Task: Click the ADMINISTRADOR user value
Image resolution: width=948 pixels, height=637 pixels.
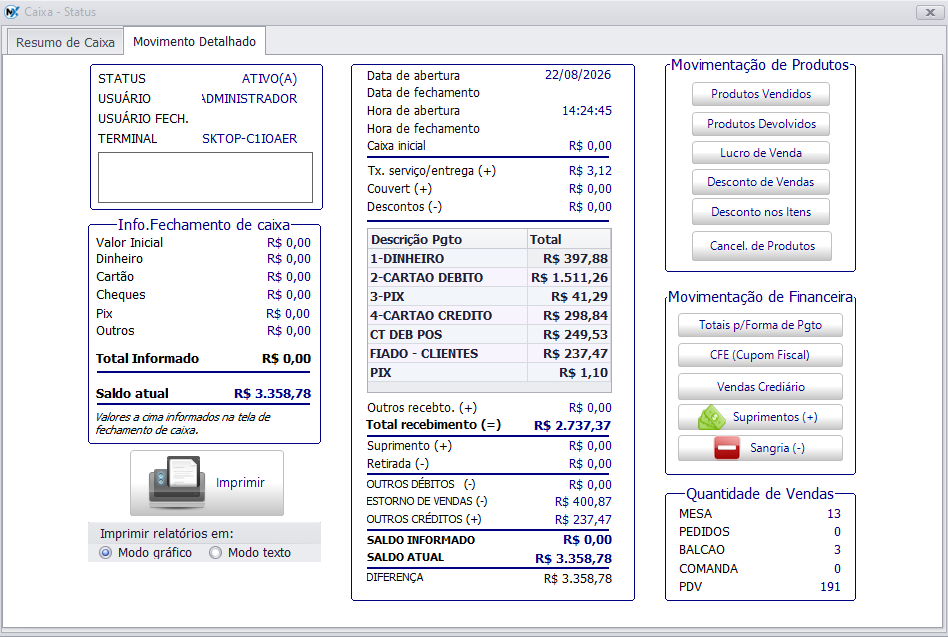Action: click(249, 99)
